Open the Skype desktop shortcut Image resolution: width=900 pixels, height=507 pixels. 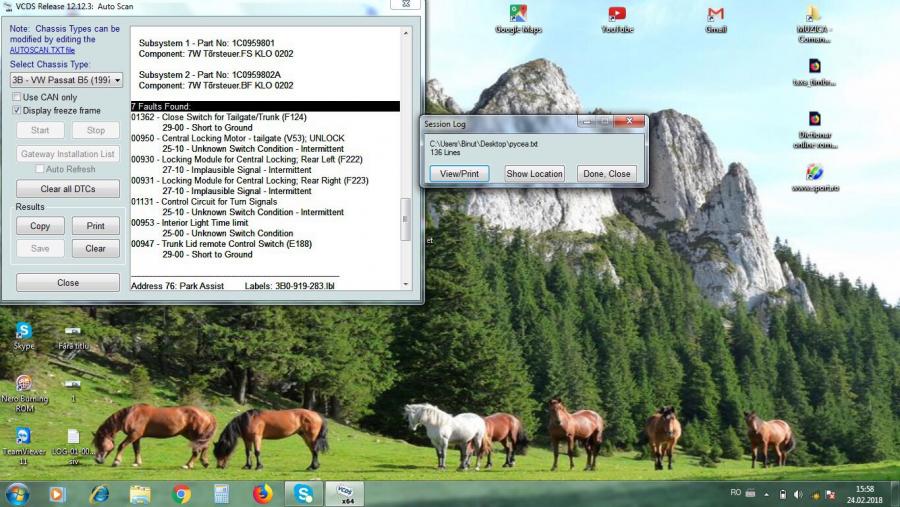coord(24,331)
